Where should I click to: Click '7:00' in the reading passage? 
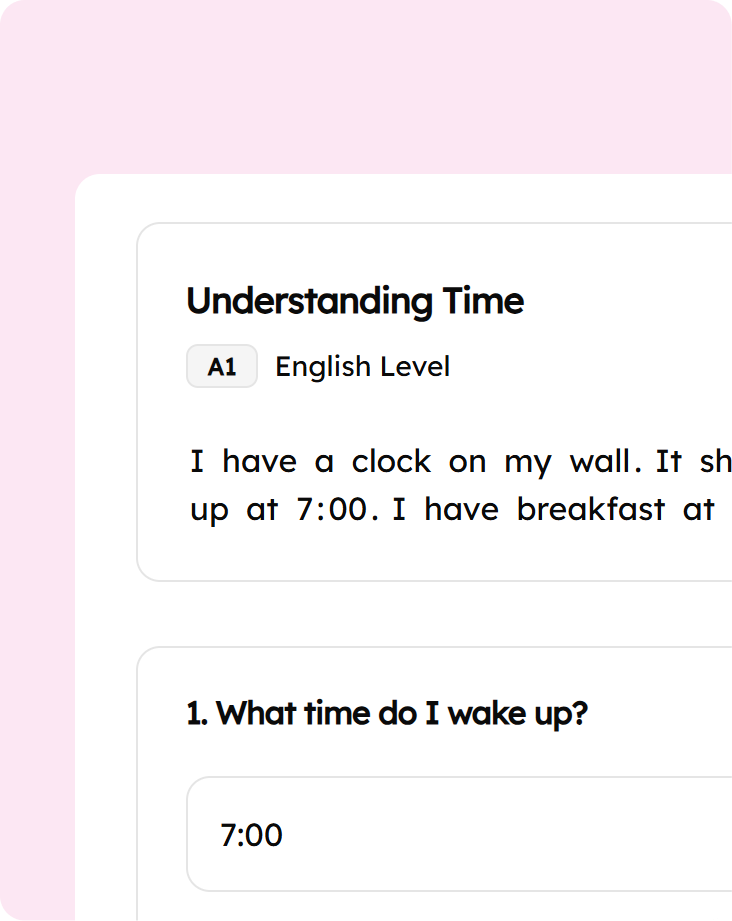click(x=334, y=510)
